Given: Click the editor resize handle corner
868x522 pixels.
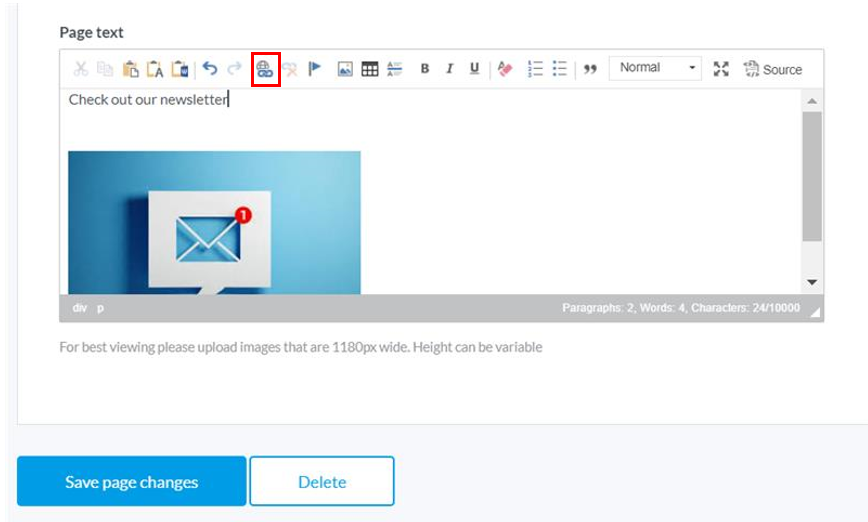Looking at the screenshot, I should (x=815, y=313).
